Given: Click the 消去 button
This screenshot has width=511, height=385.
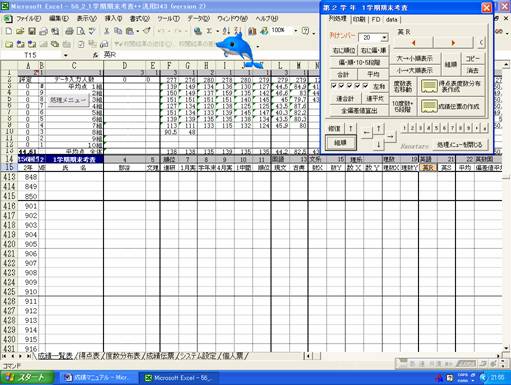Looking at the screenshot, I should tap(473, 71).
